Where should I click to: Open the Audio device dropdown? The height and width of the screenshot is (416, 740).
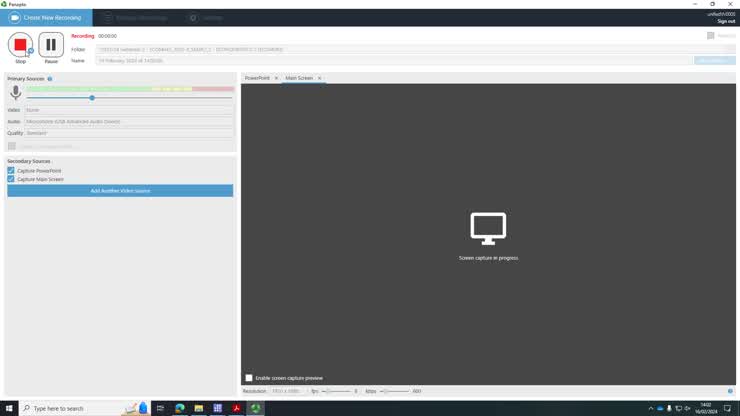128,121
